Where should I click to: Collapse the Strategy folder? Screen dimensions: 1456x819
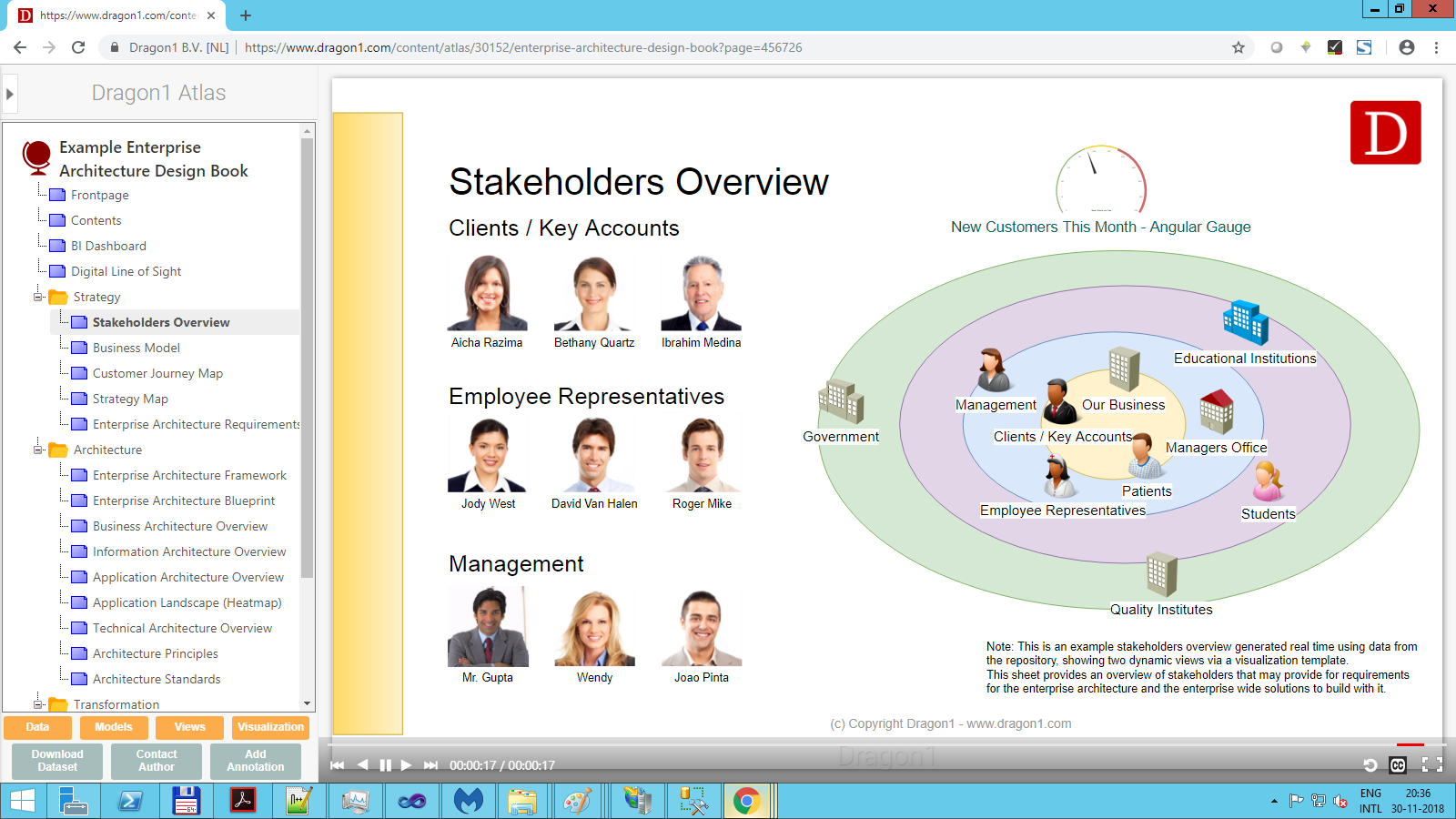click(x=38, y=297)
